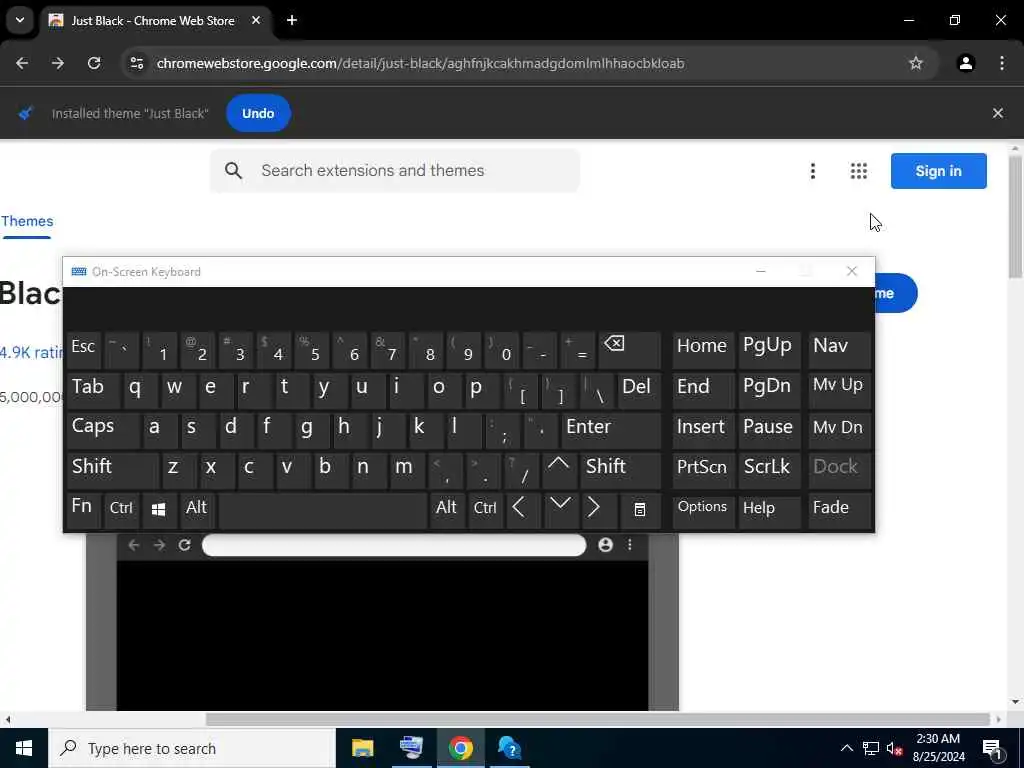The image size is (1024, 768).
Task: Click Fade key on On-Screen Keyboard
Action: 839,509
